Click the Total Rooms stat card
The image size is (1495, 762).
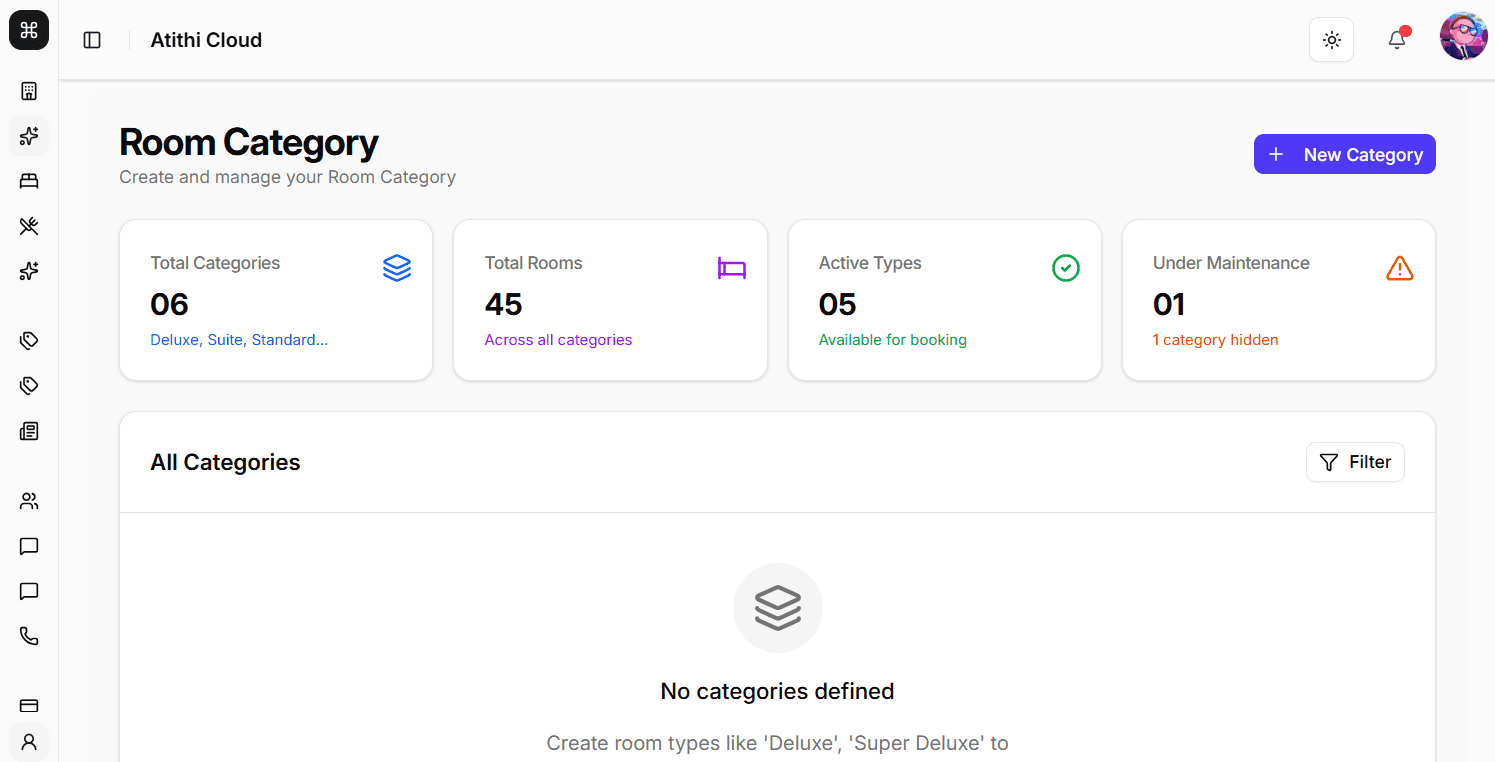[610, 300]
